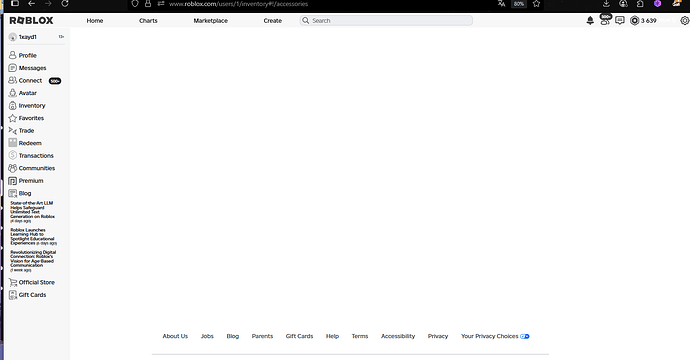The width and height of the screenshot is (690, 360).
Task: Open the settings gear icon
Action: [x=685, y=21]
